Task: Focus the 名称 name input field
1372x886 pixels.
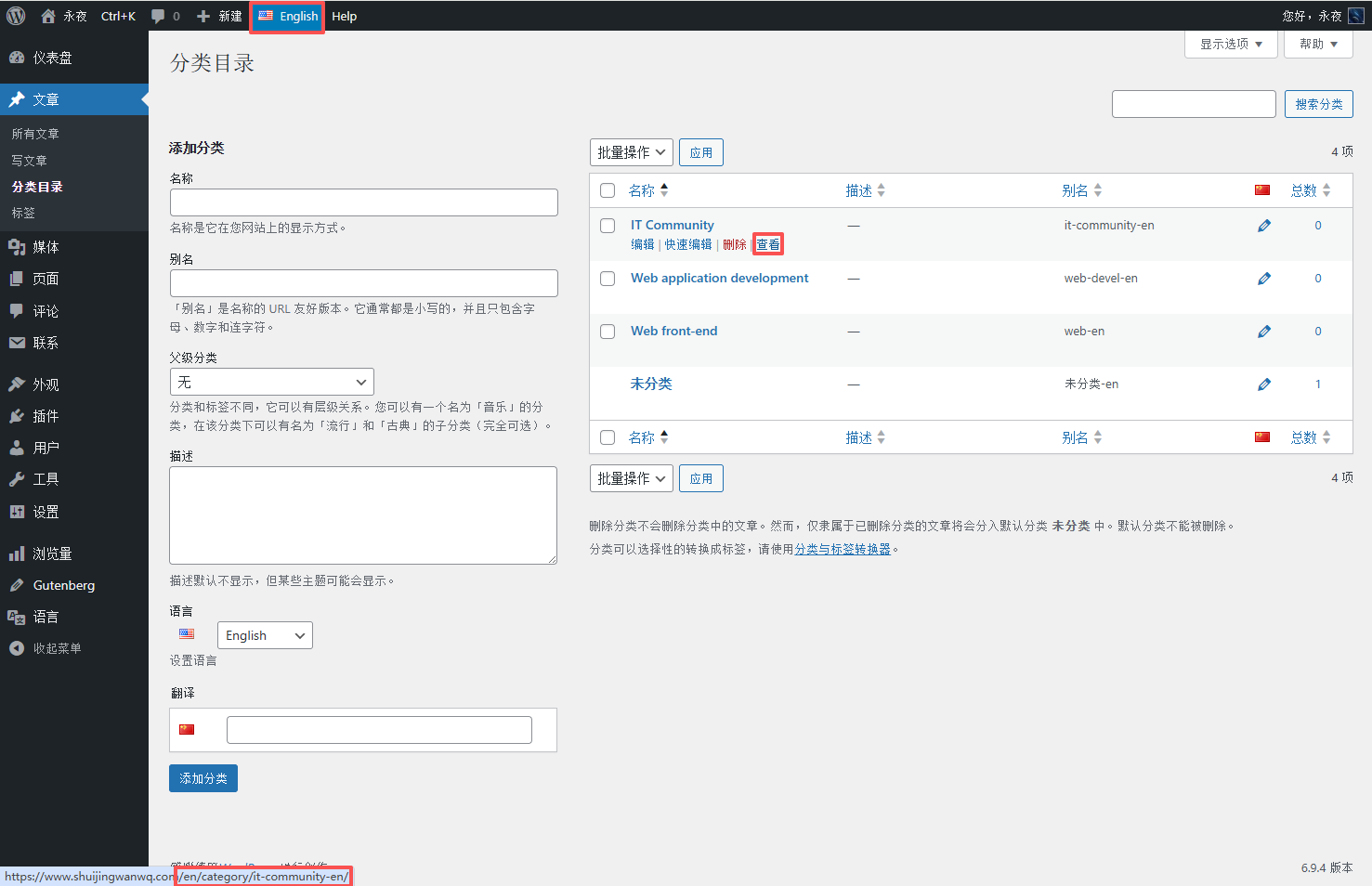Action: [364, 202]
